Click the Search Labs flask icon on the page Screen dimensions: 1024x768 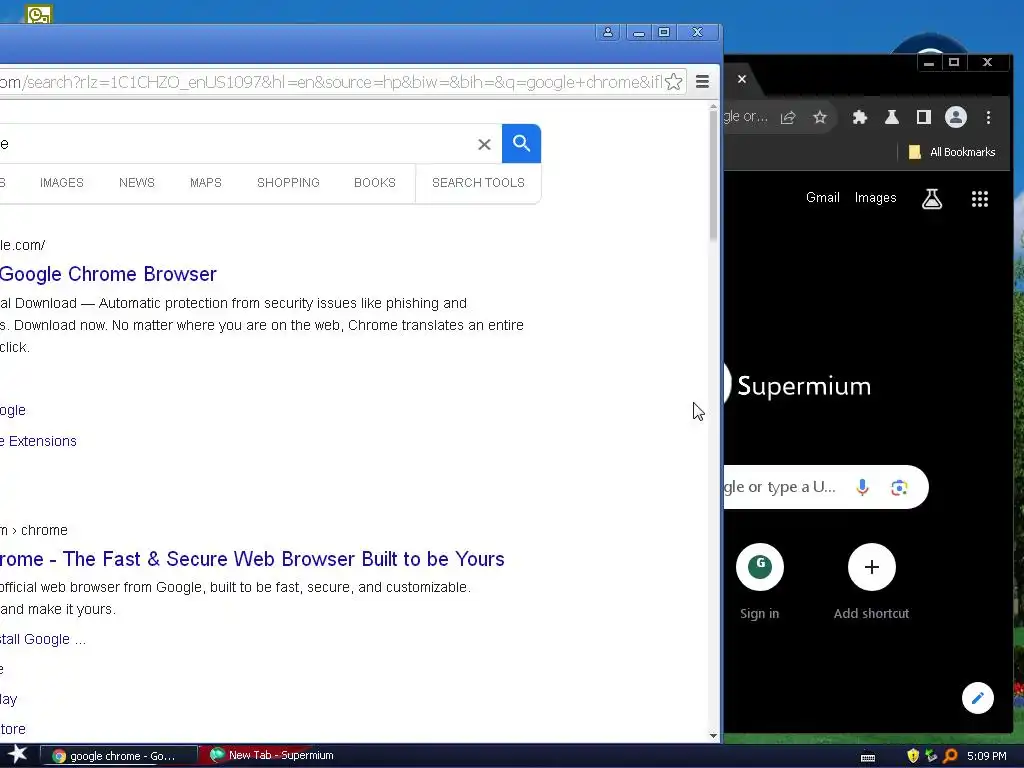click(932, 199)
